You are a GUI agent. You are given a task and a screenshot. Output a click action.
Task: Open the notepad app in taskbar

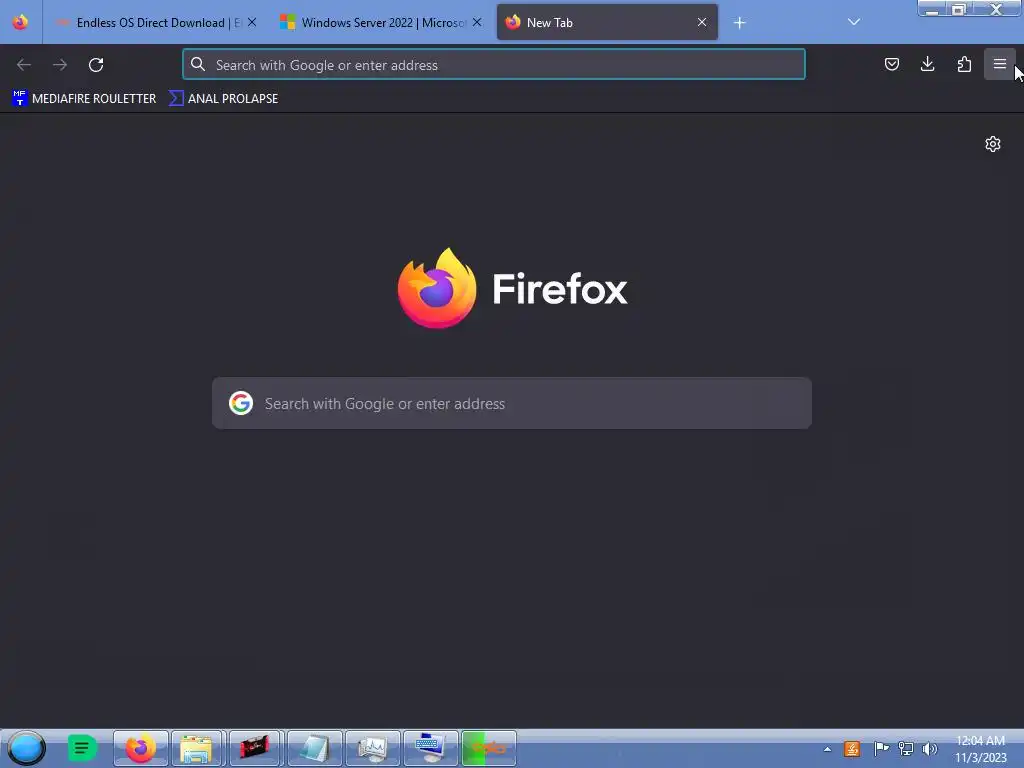(314, 748)
